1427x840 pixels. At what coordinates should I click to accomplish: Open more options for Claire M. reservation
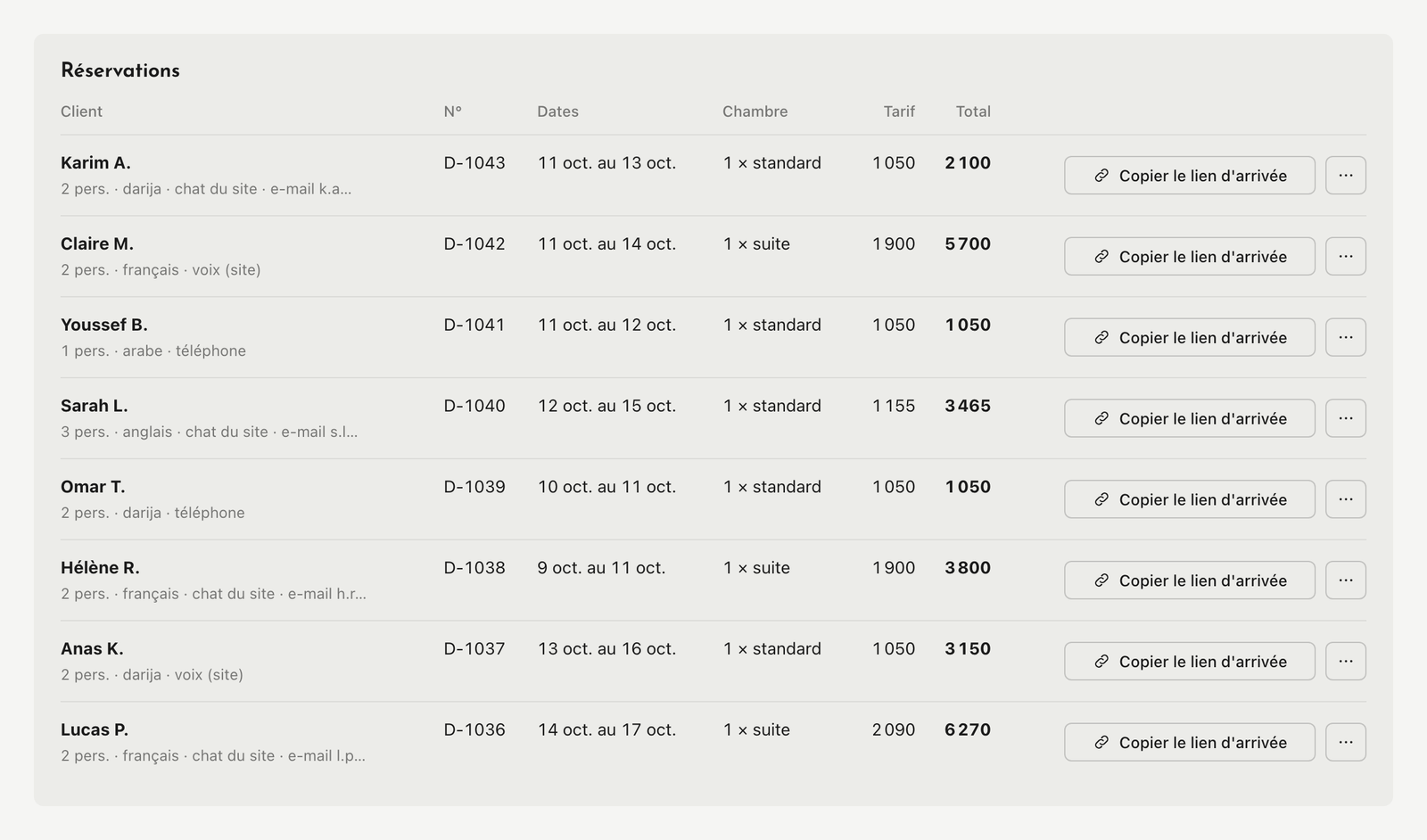pos(1346,257)
